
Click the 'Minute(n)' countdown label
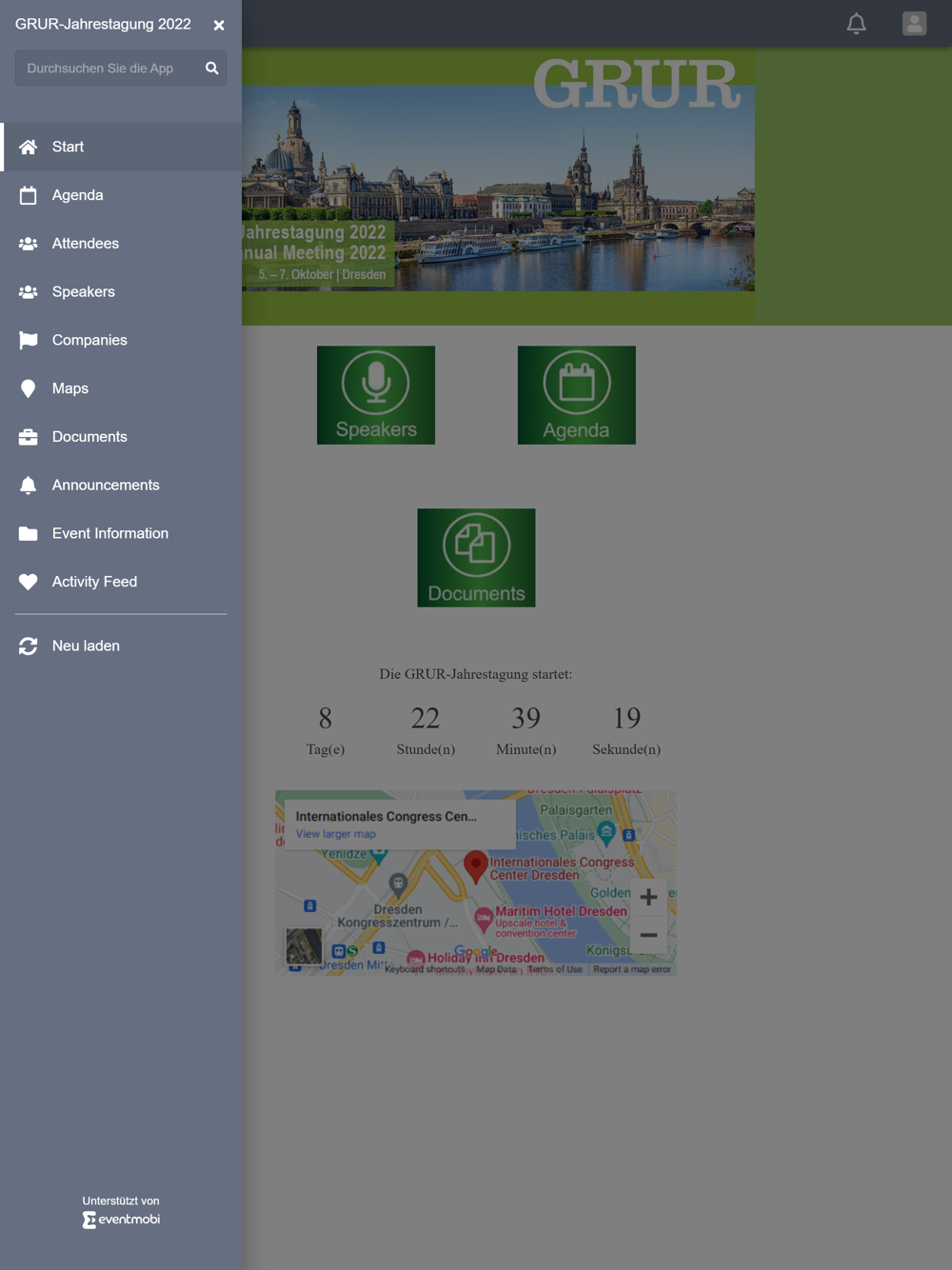tap(526, 749)
